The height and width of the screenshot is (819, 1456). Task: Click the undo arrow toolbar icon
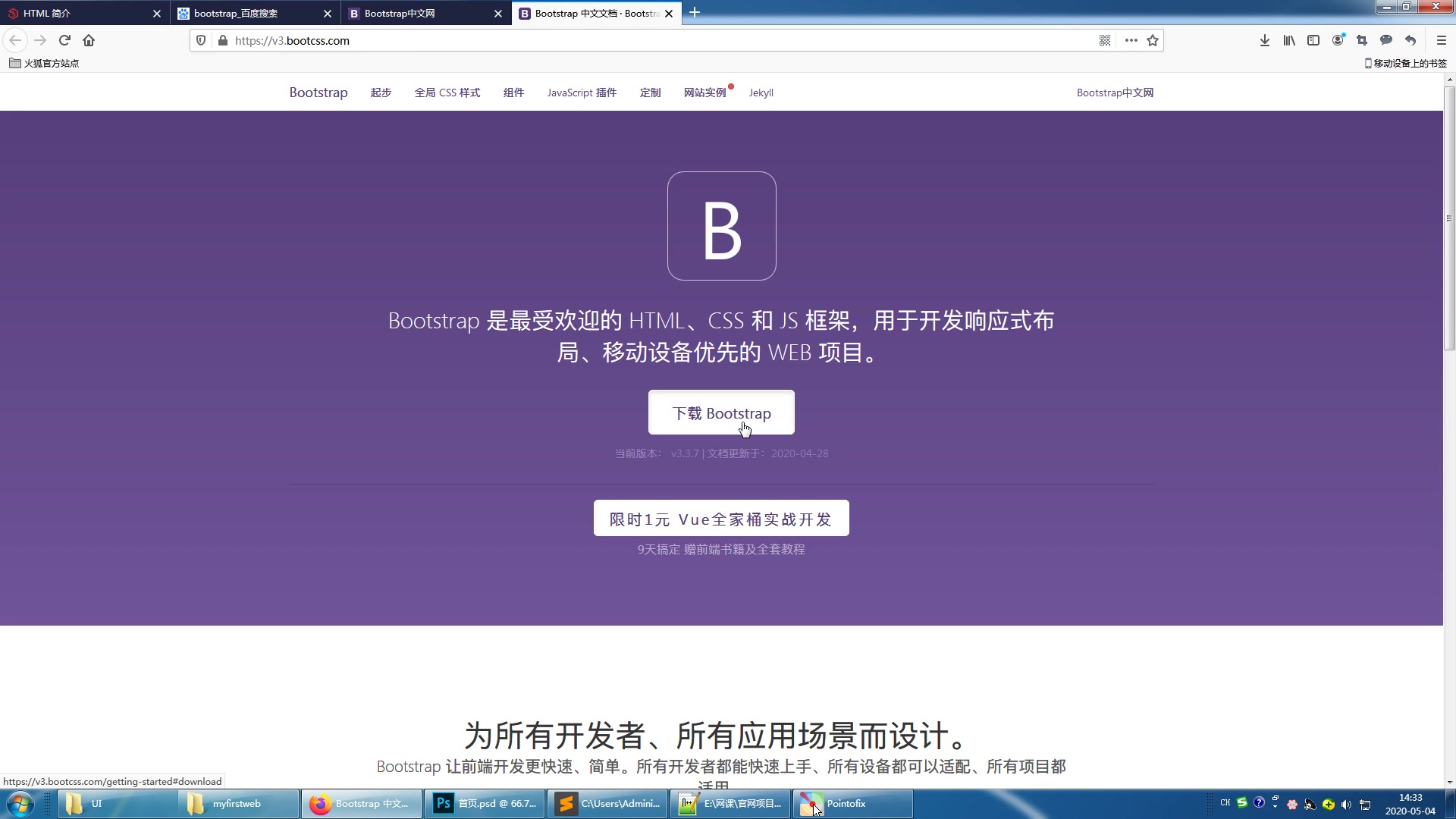1410,40
